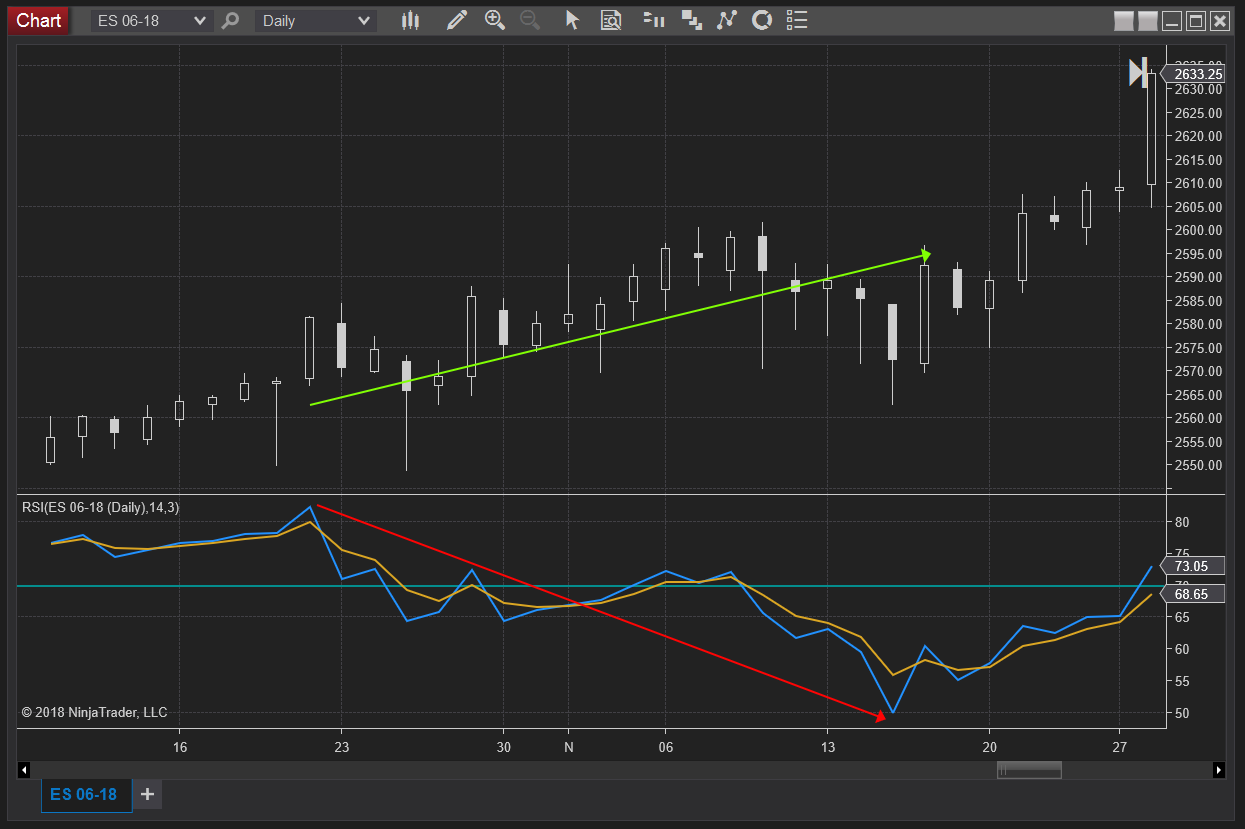Click the scrollbar left arrow
The width and height of the screenshot is (1245, 829).
(x=24, y=770)
